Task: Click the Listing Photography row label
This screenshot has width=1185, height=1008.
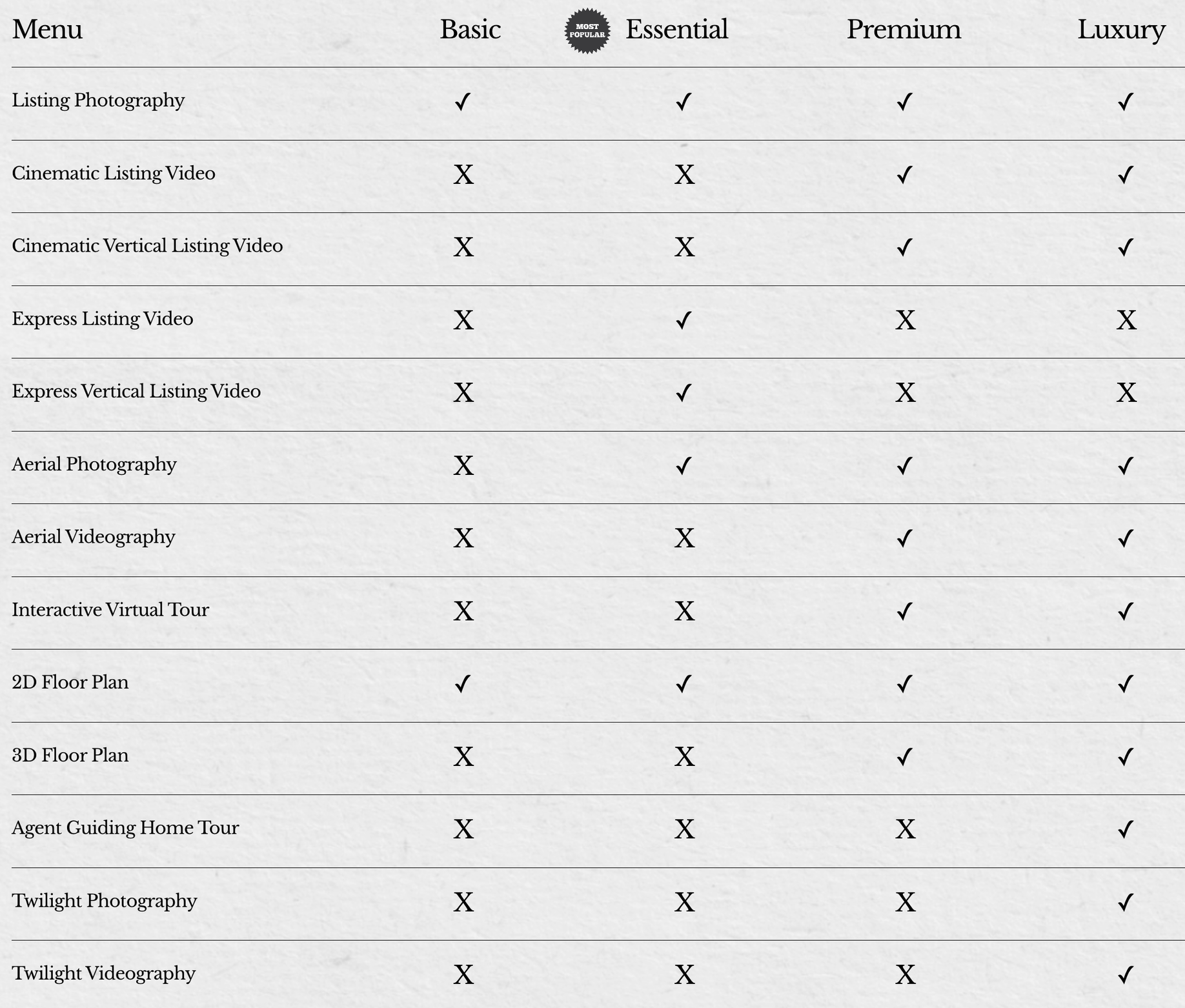Action: coord(98,101)
